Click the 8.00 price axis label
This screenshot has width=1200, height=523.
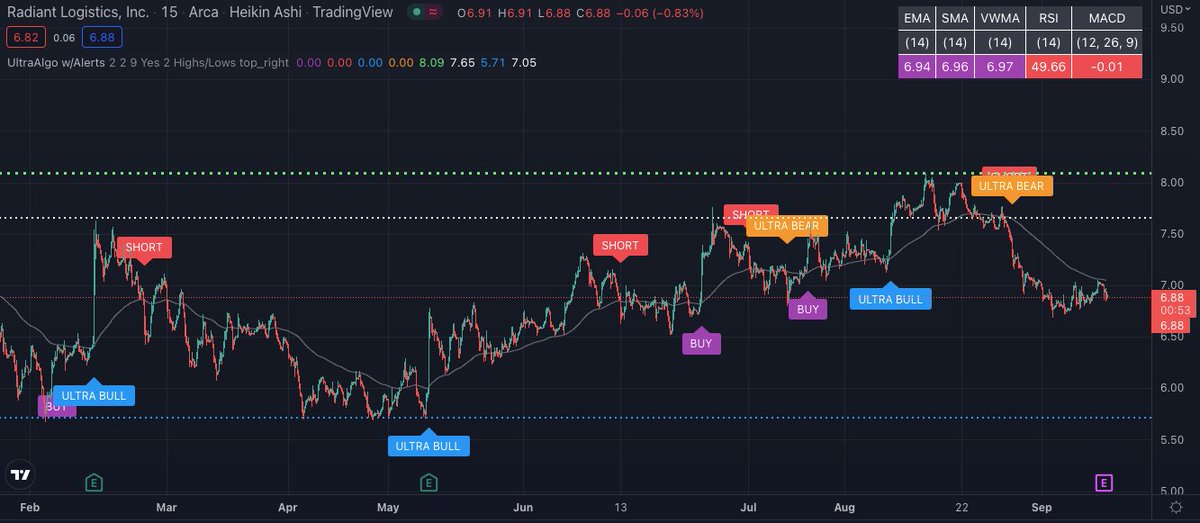click(x=1172, y=183)
